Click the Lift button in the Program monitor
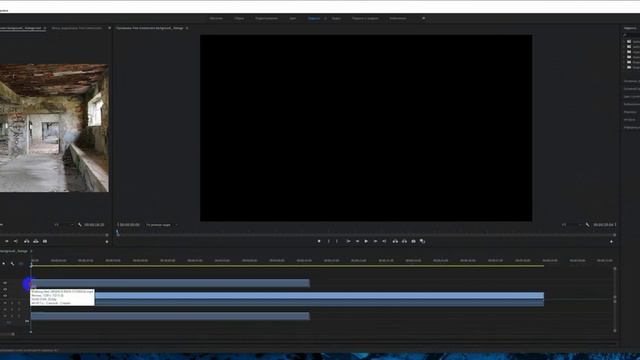The height and width of the screenshot is (360, 640). click(395, 241)
